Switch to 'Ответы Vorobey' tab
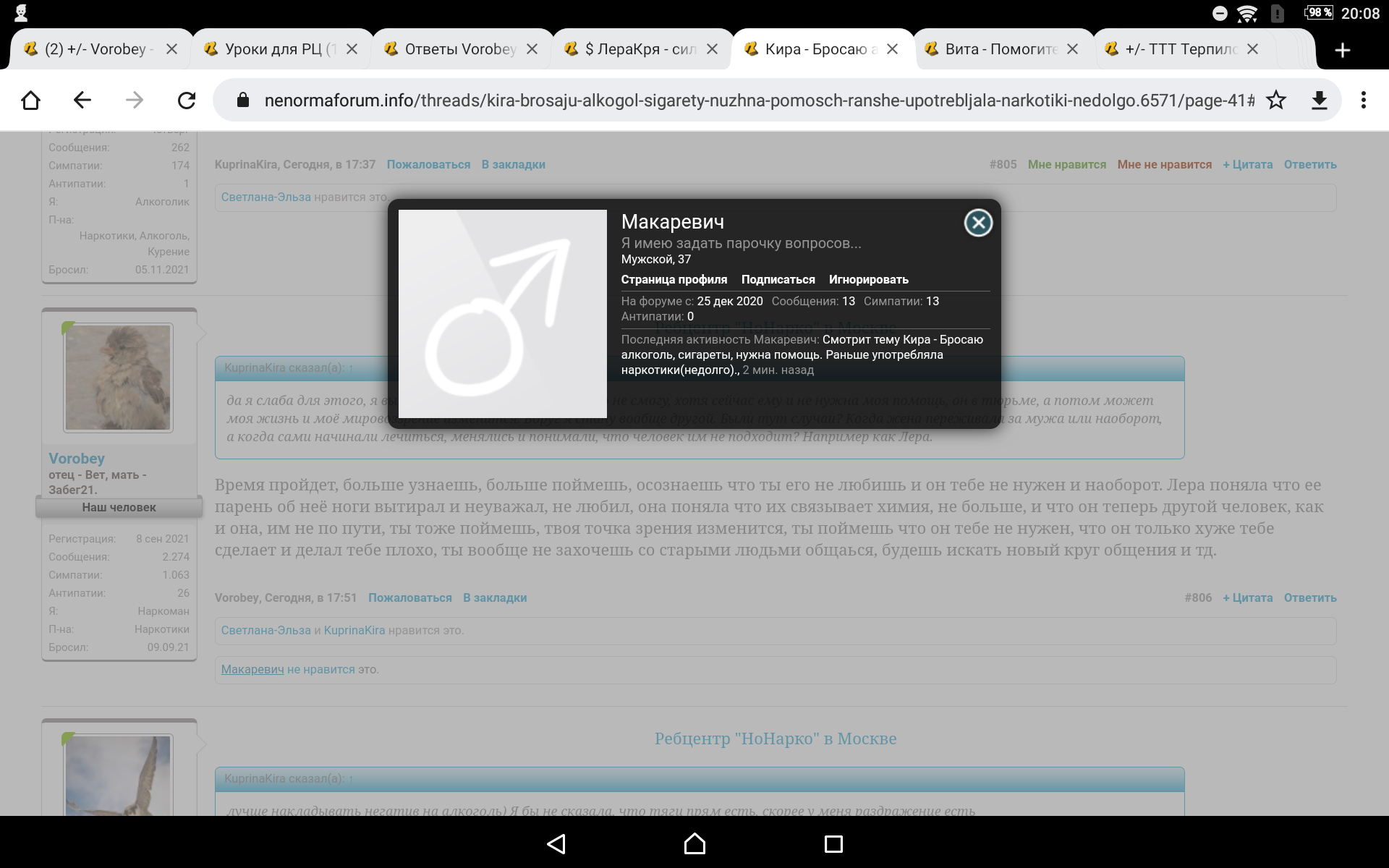This screenshot has width=1389, height=868. 460,49
